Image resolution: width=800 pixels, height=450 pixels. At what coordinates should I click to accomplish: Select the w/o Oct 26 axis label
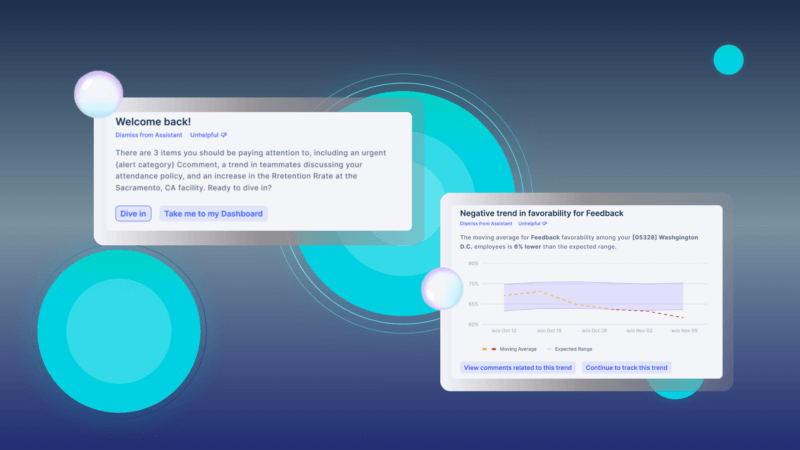point(592,330)
